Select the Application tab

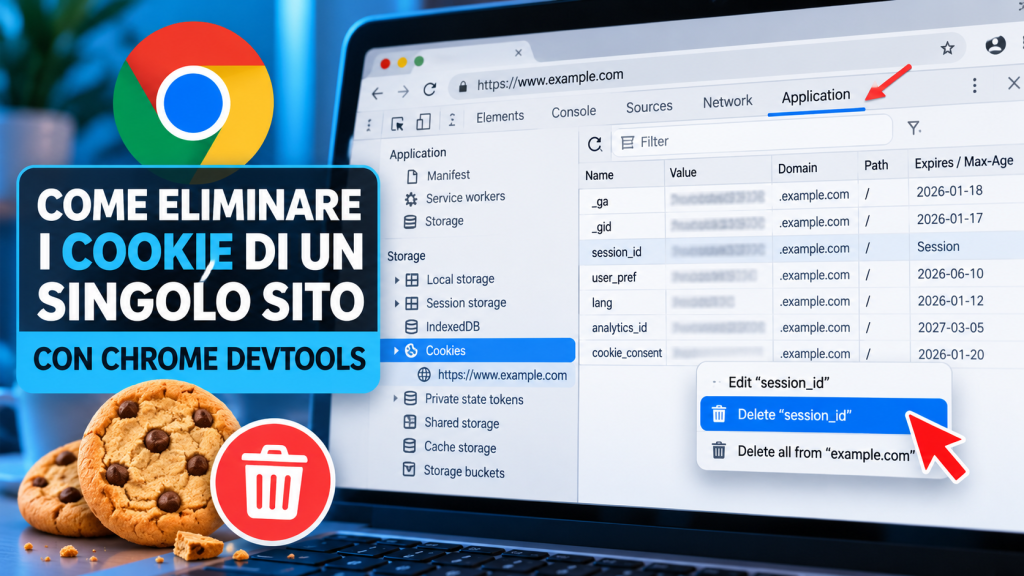point(816,97)
